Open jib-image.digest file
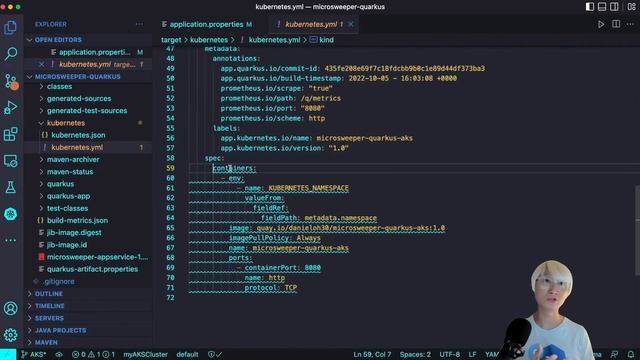The width and height of the screenshot is (640, 360). 74,233
